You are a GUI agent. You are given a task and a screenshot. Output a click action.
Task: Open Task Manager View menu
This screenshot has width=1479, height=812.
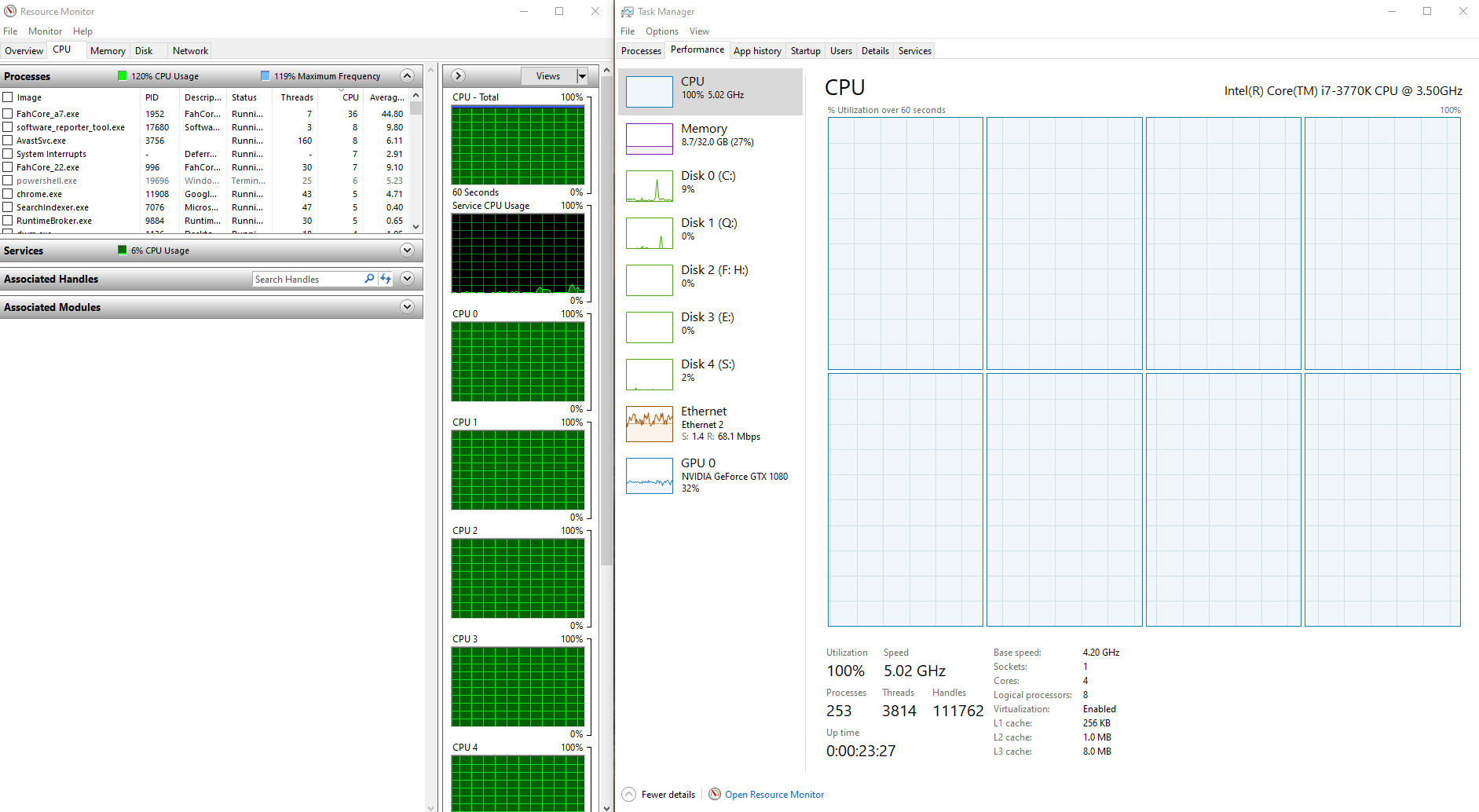[x=699, y=31]
